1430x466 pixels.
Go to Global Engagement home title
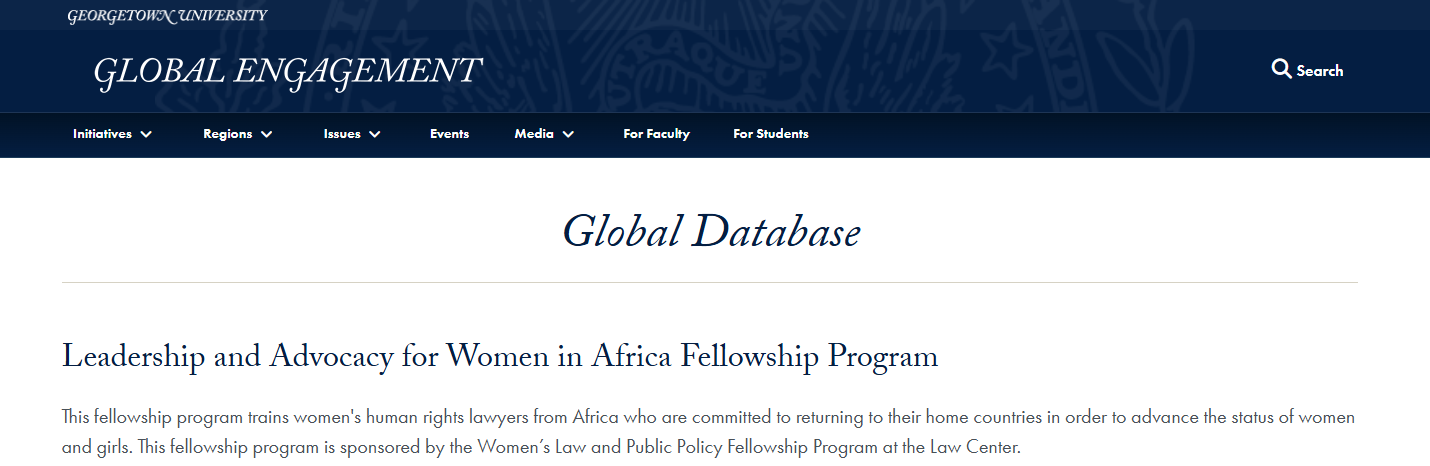[287, 72]
